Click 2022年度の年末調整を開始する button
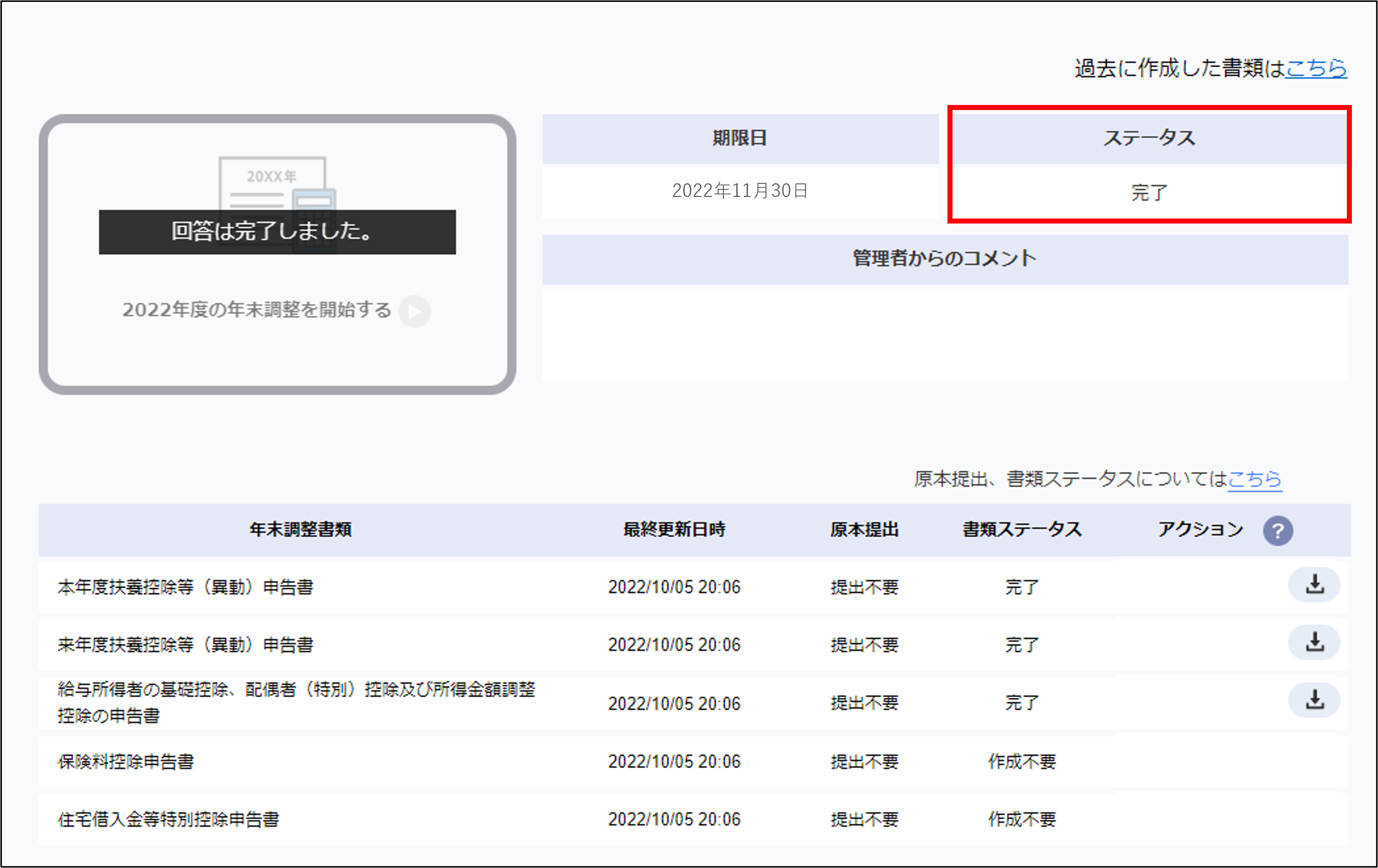 pyautogui.click(x=257, y=310)
